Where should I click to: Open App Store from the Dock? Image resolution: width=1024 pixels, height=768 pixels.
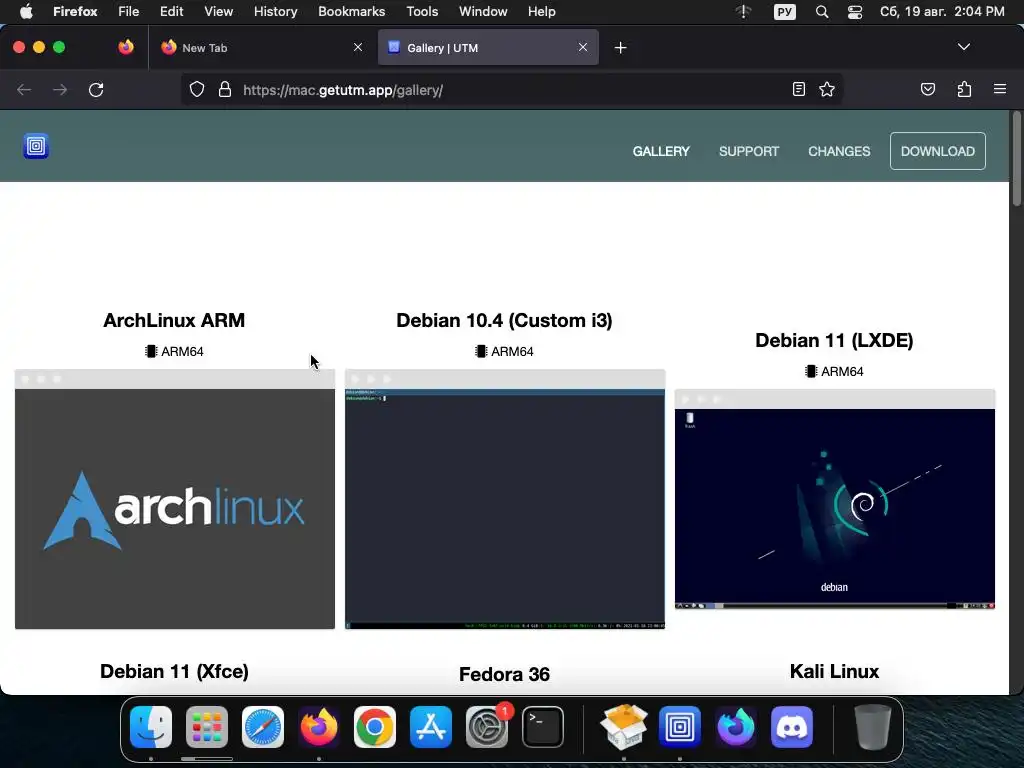pyautogui.click(x=431, y=727)
